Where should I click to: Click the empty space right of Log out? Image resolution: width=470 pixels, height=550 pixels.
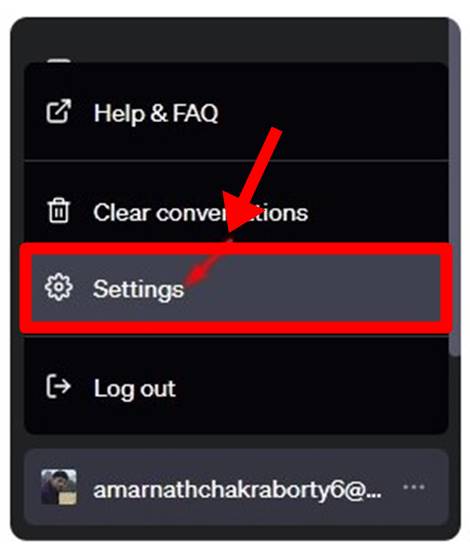[x=309, y=388]
